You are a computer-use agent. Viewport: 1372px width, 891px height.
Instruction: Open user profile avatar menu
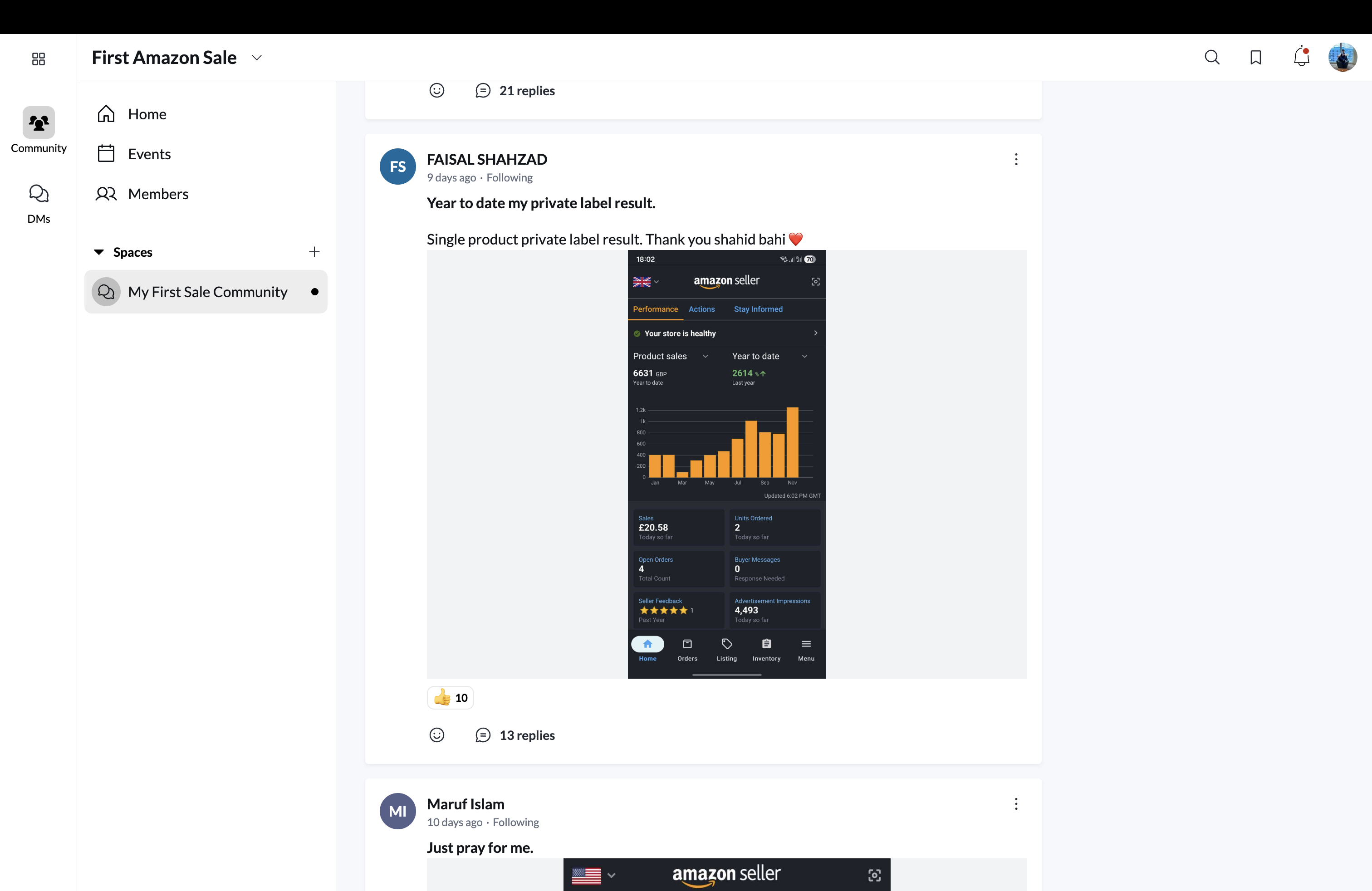coord(1342,57)
